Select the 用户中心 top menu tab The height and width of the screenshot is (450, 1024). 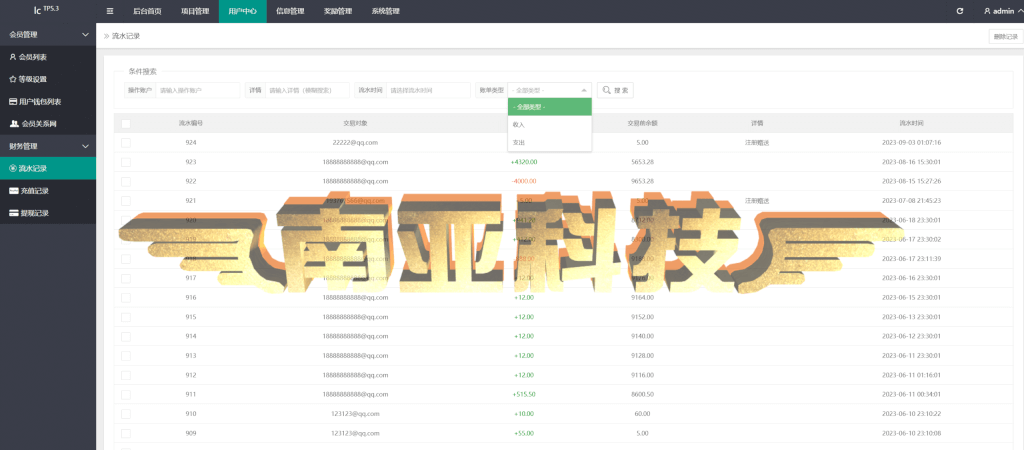click(x=242, y=11)
